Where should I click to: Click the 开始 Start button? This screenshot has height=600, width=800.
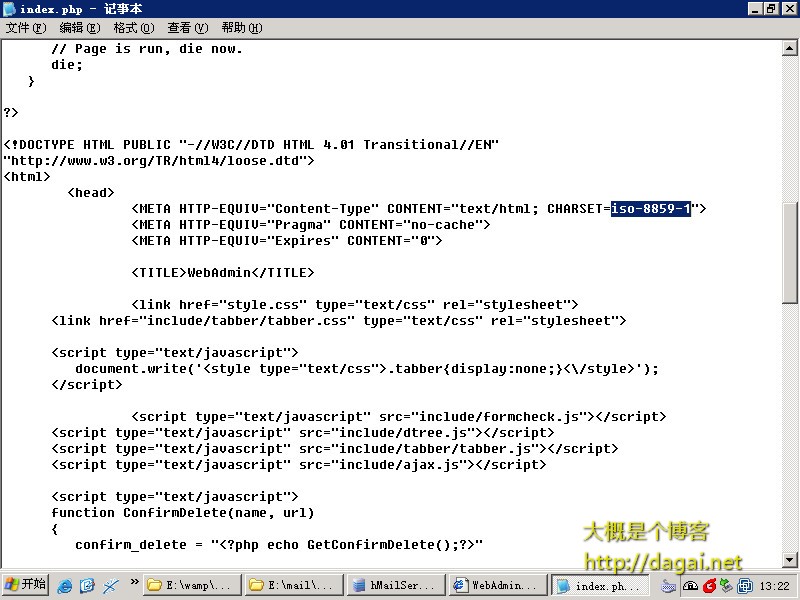click(x=26, y=585)
